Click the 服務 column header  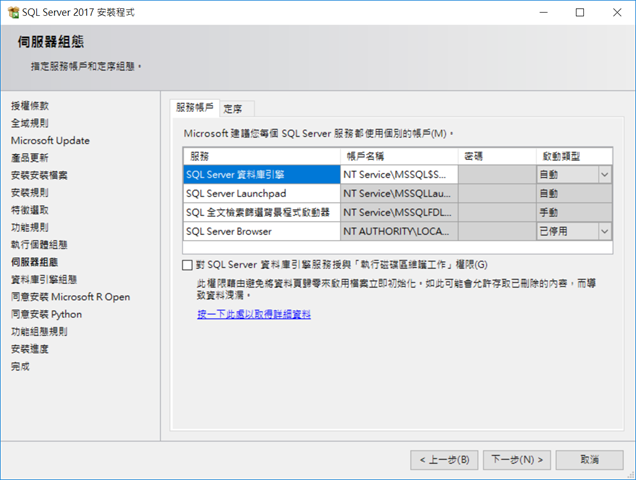point(262,156)
